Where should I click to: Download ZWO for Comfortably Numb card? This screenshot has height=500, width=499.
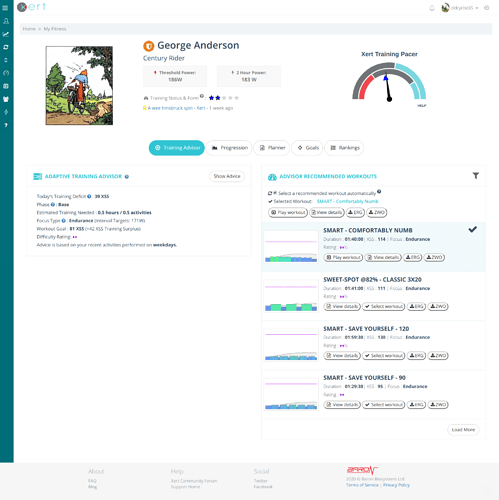434,257
